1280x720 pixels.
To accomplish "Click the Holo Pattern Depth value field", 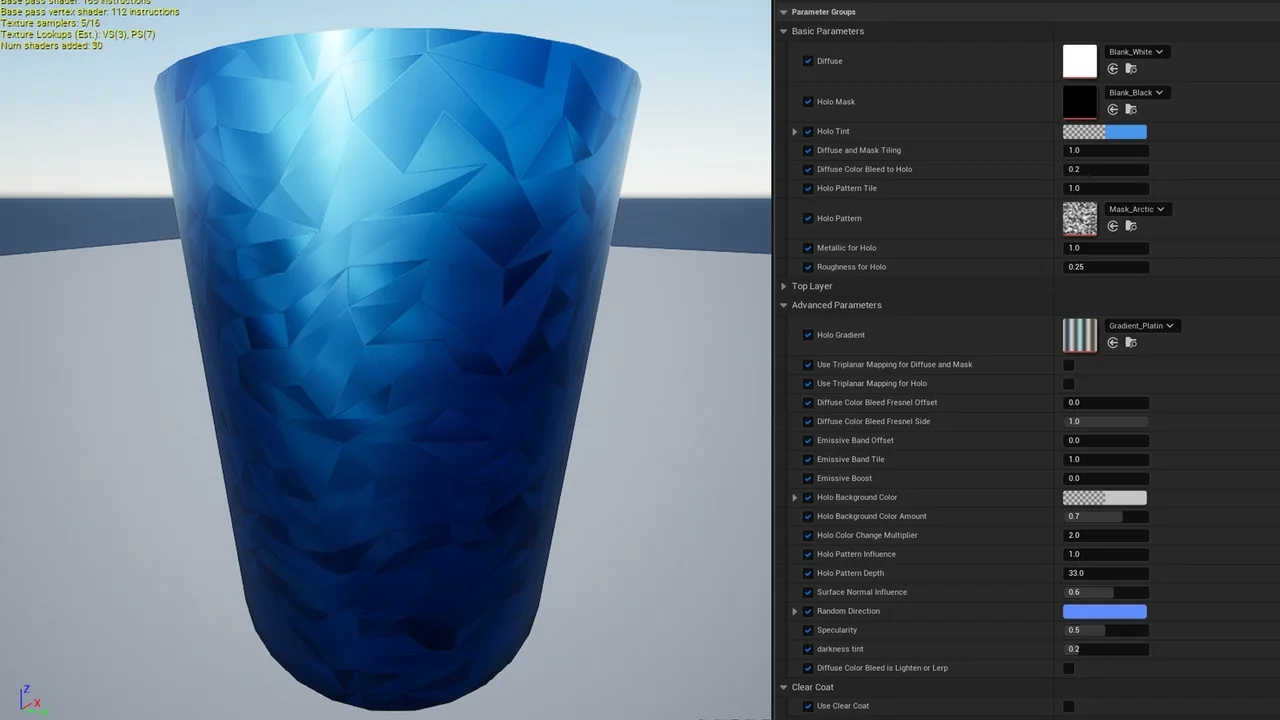I will tap(1104, 573).
